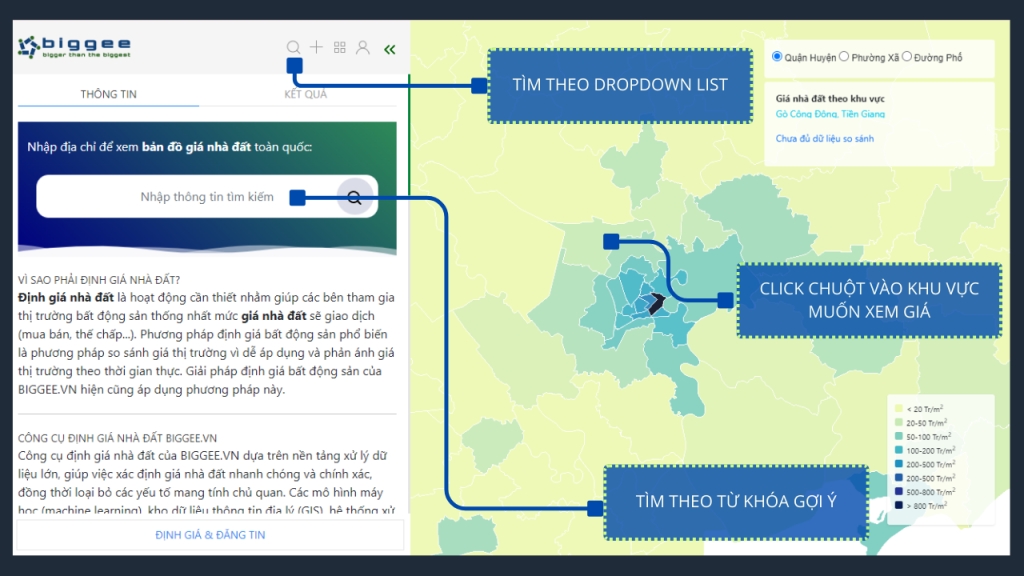Click the '> 800 Tr/m²' legend swatch

897,507
